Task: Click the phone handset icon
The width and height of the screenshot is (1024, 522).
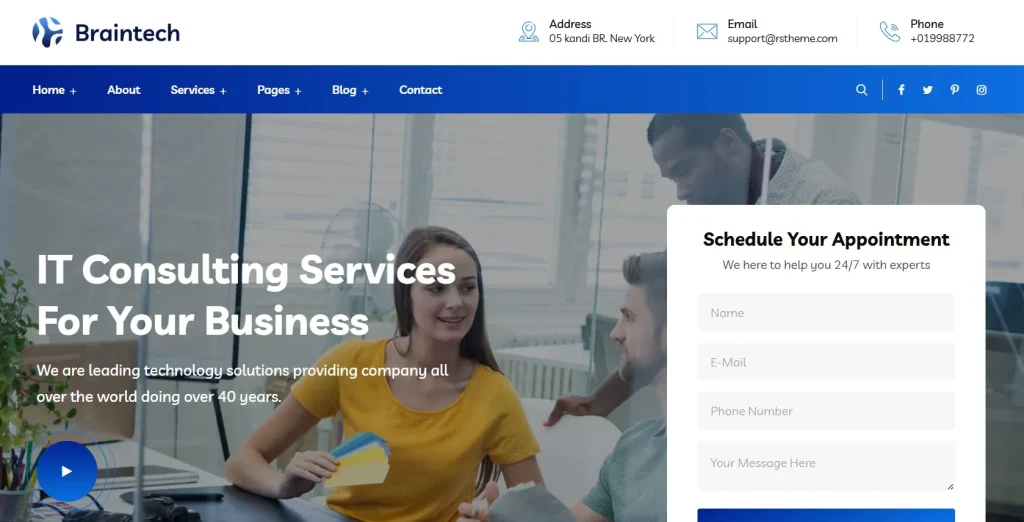Action: pyautogui.click(x=889, y=31)
